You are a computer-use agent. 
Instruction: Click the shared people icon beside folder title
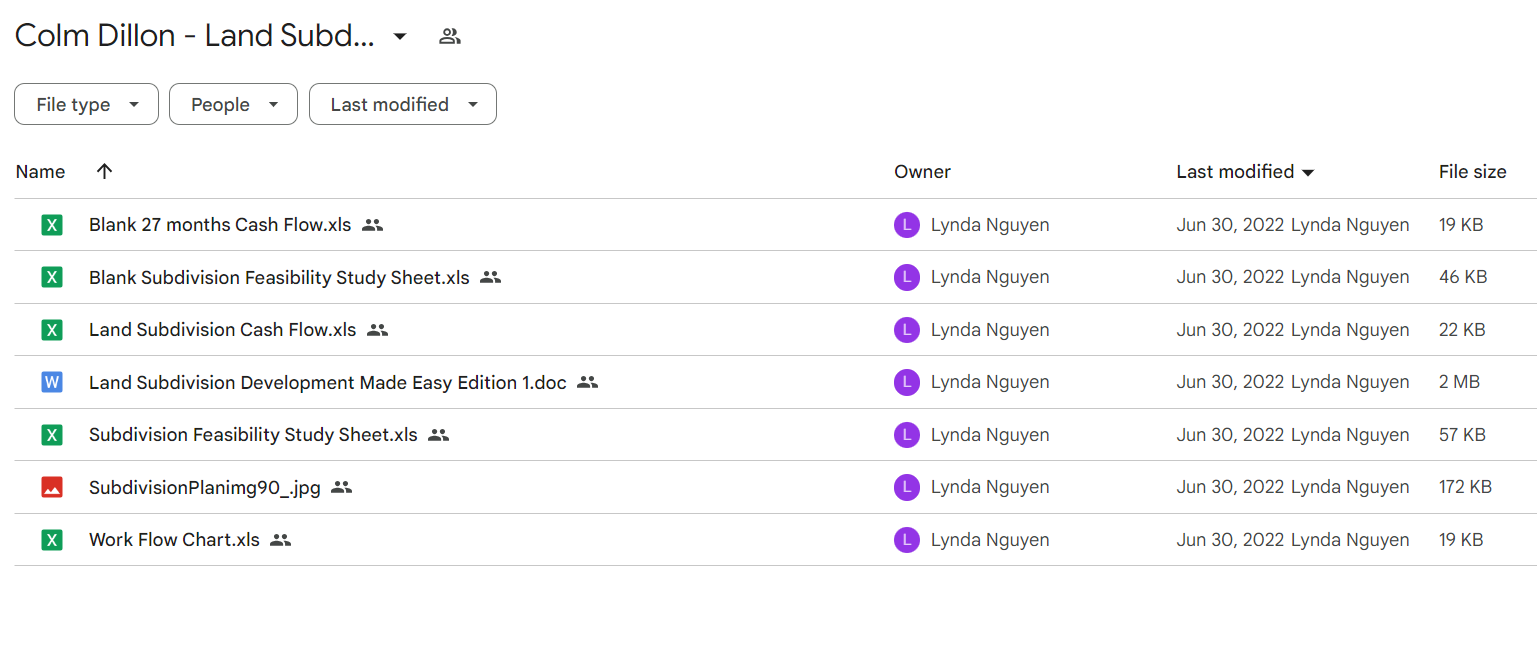click(x=450, y=37)
